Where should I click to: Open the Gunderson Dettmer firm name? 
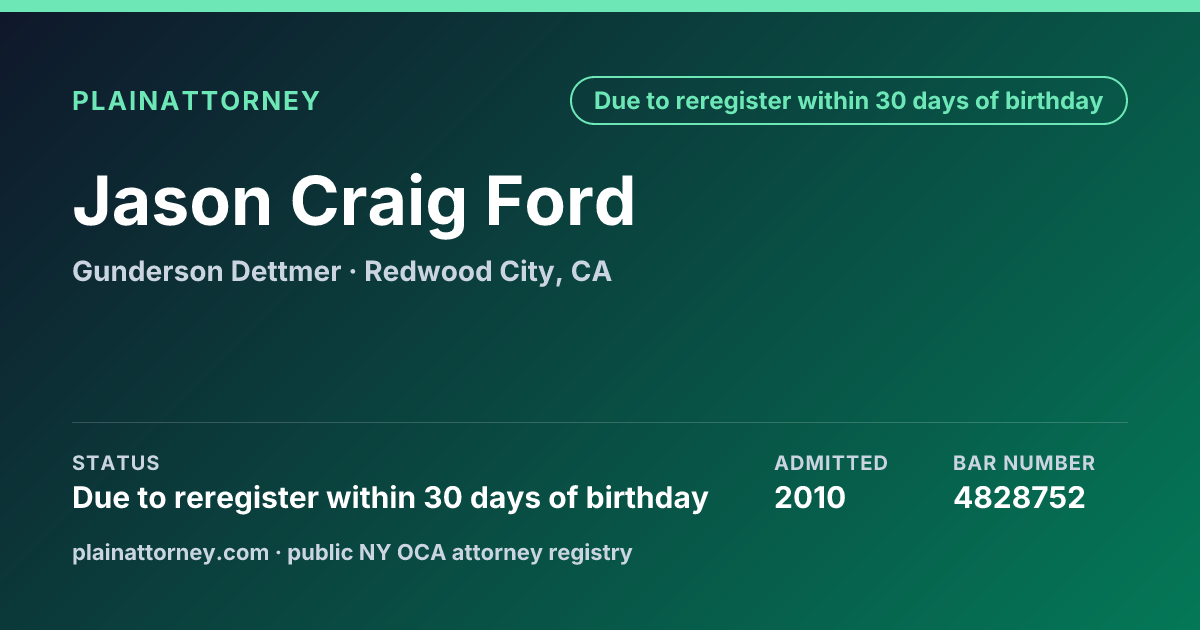point(206,272)
